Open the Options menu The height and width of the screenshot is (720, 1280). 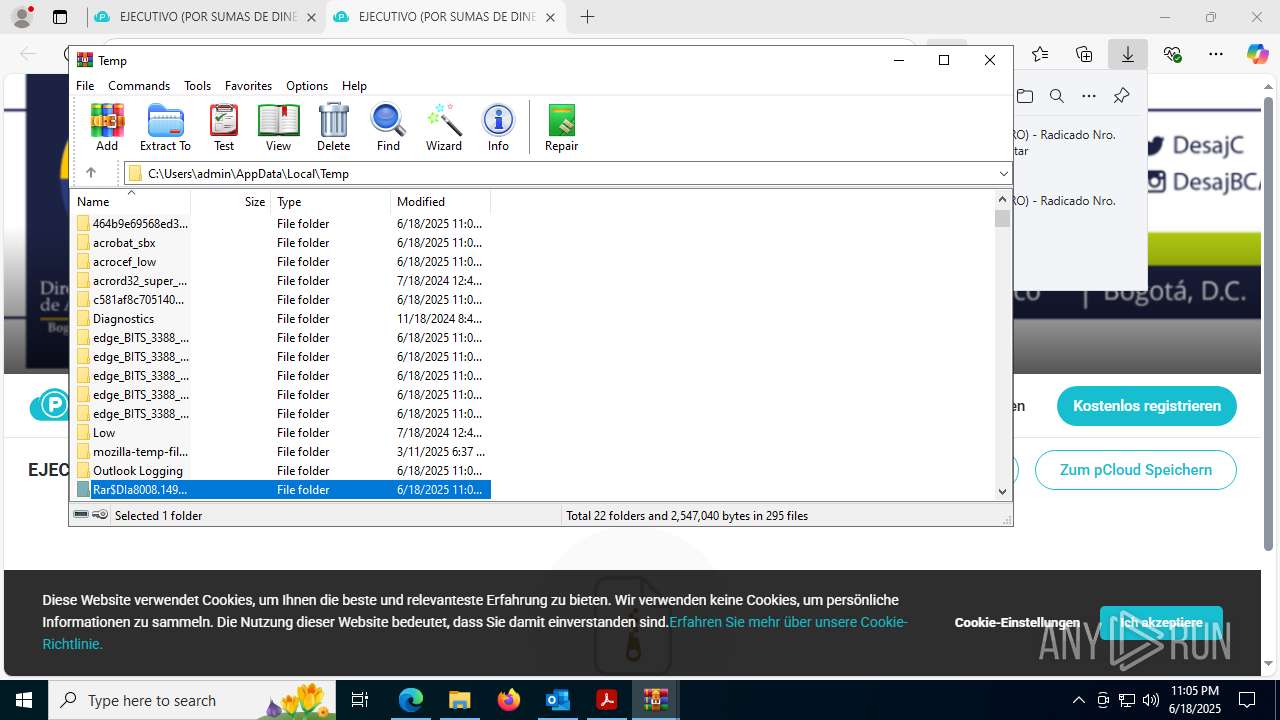coord(307,86)
